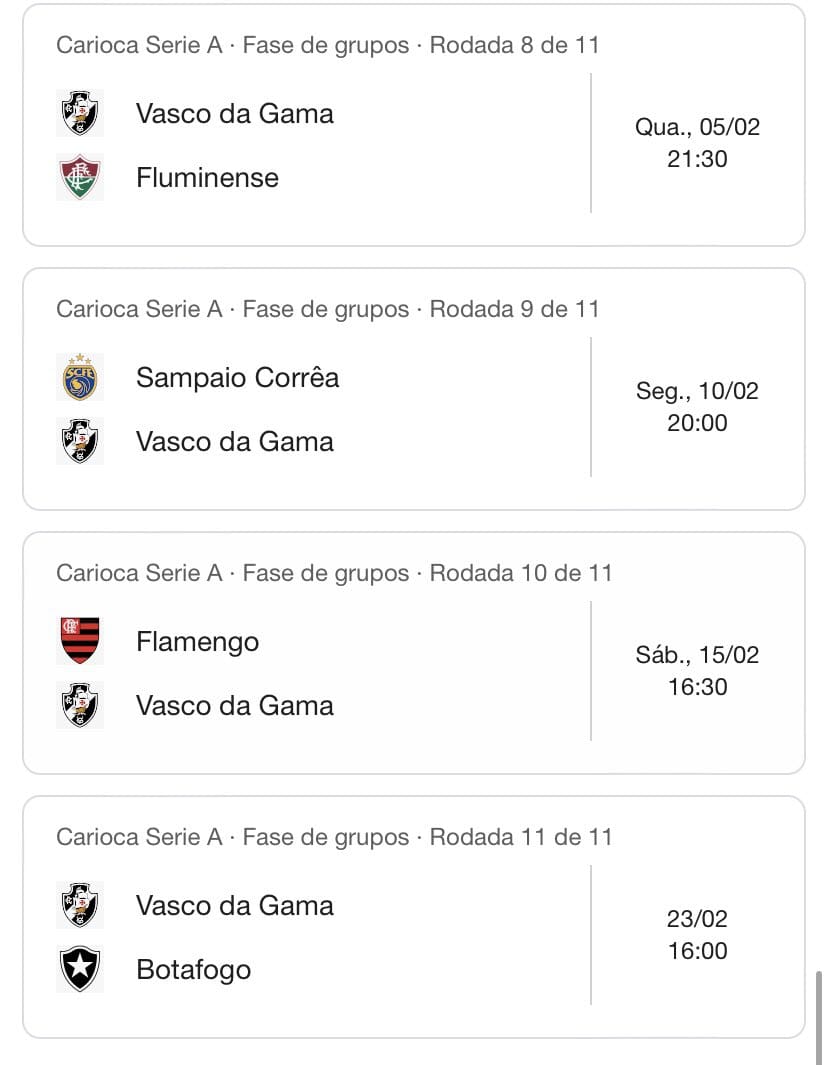Open Rodada 11 de 11 match header

click(333, 837)
